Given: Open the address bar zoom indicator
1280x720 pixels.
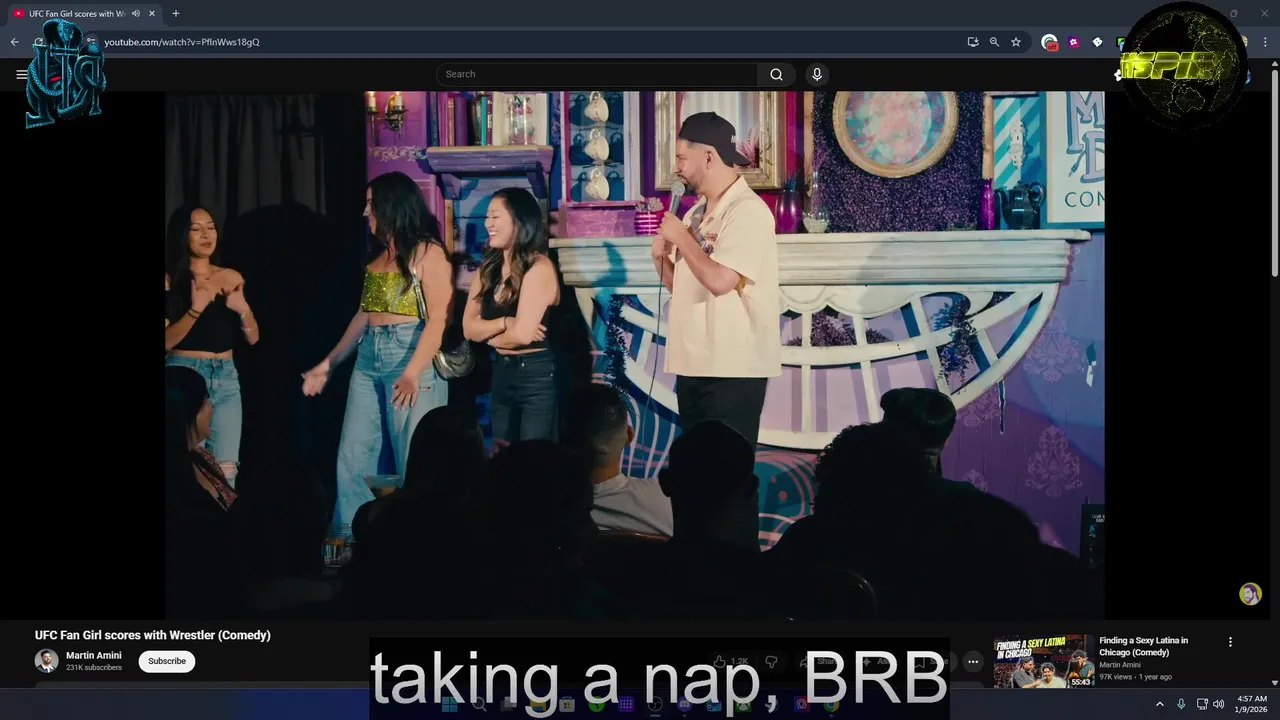Looking at the screenshot, I should [x=994, y=42].
